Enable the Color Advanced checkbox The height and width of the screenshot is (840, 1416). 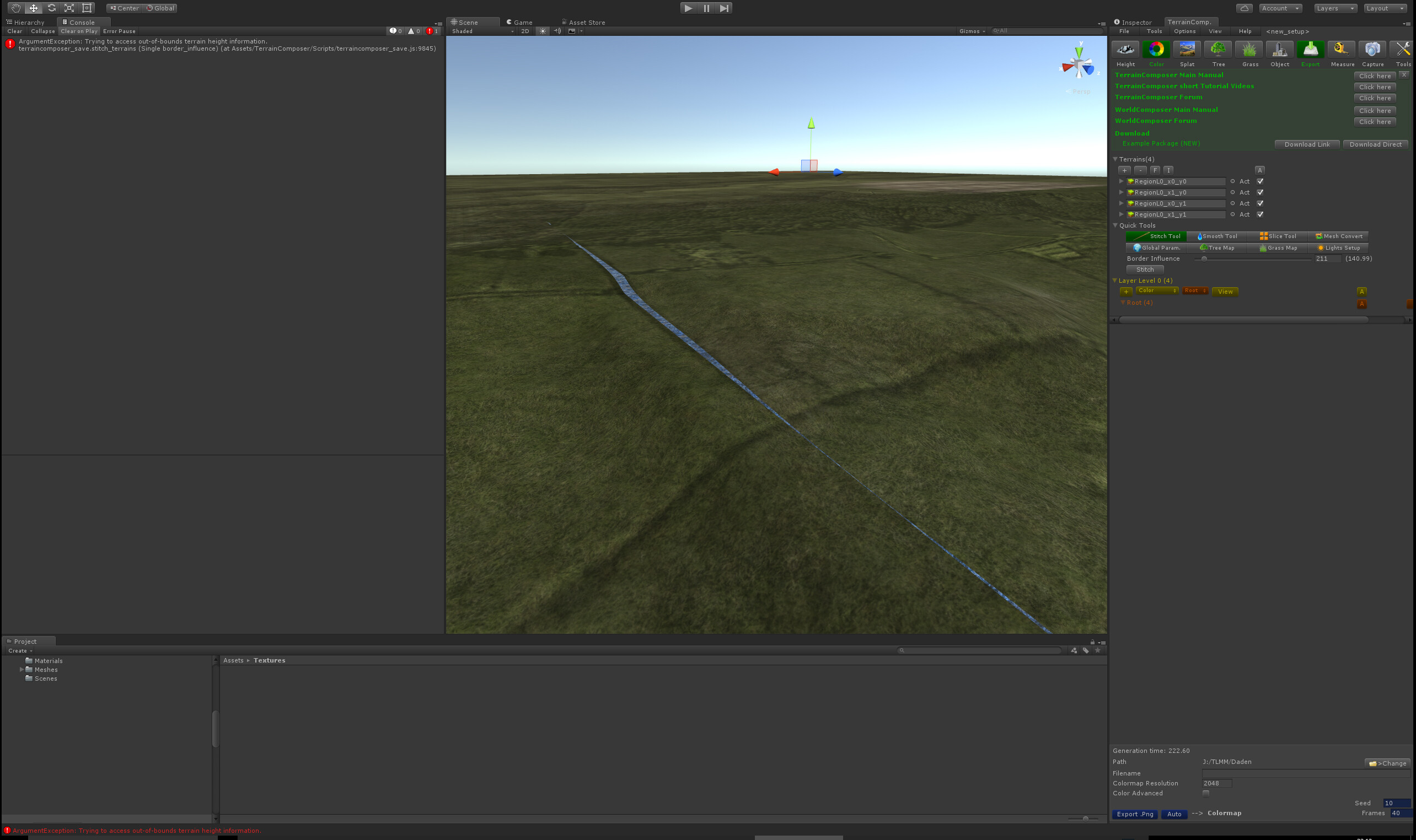coord(1208,793)
